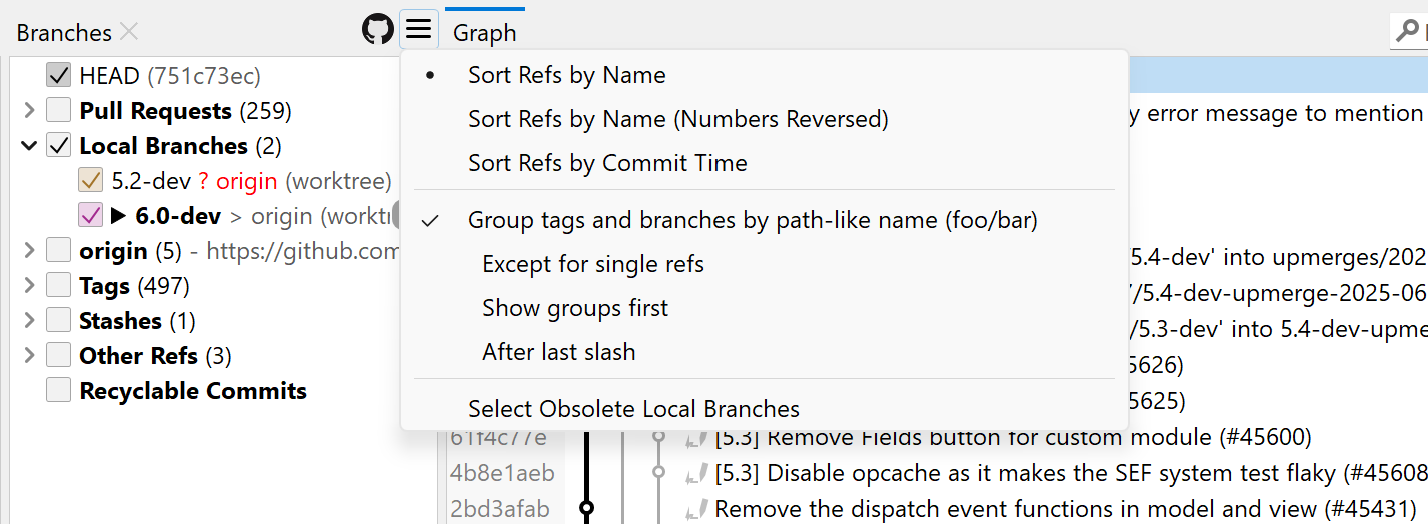Expand the Stashes node
The height and width of the screenshot is (524, 1428).
[x=28, y=320]
